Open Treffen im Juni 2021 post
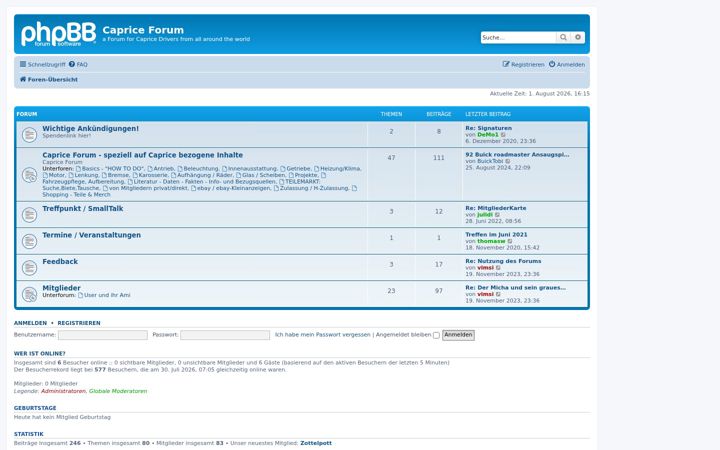This screenshot has height=450, width=720. click(496, 235)
